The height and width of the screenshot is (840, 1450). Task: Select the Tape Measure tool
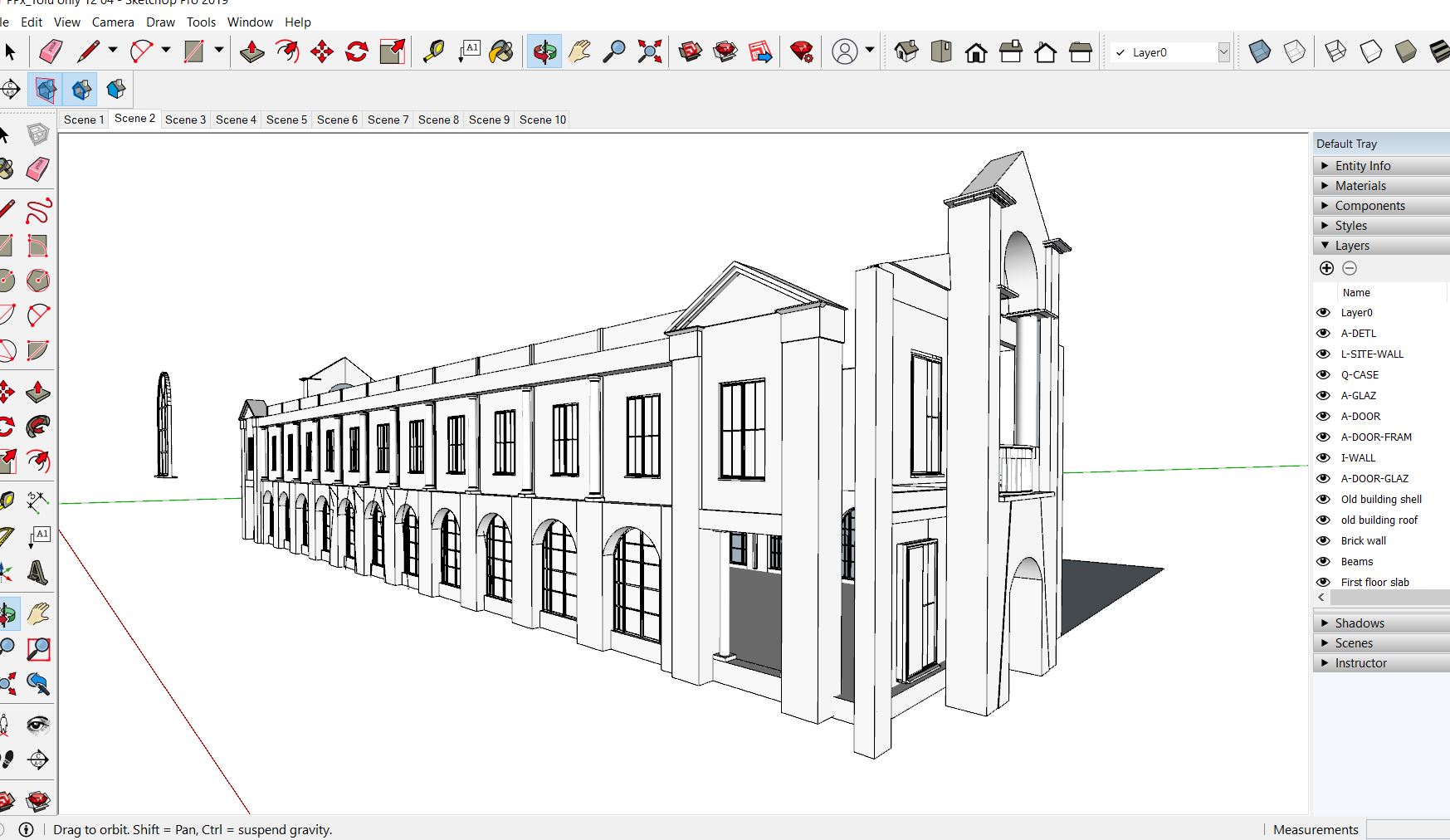433,51
